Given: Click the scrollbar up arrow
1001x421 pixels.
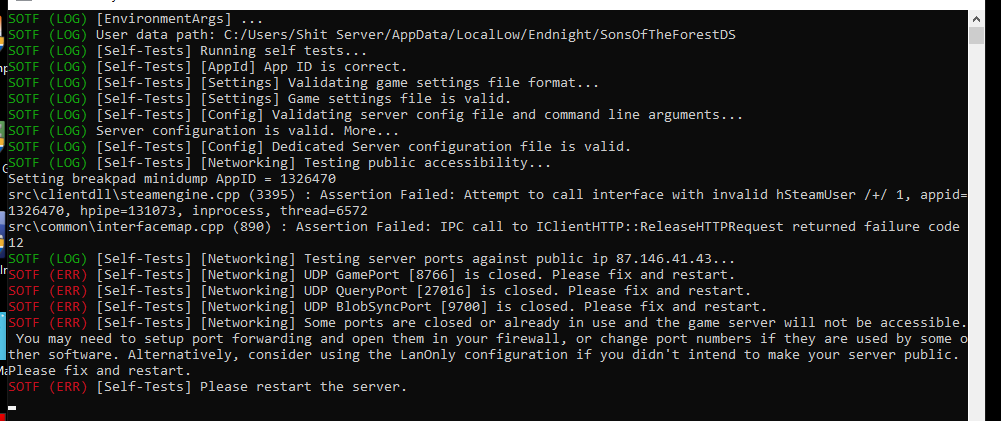Looking at the screenshot, I should click(977, 19).
